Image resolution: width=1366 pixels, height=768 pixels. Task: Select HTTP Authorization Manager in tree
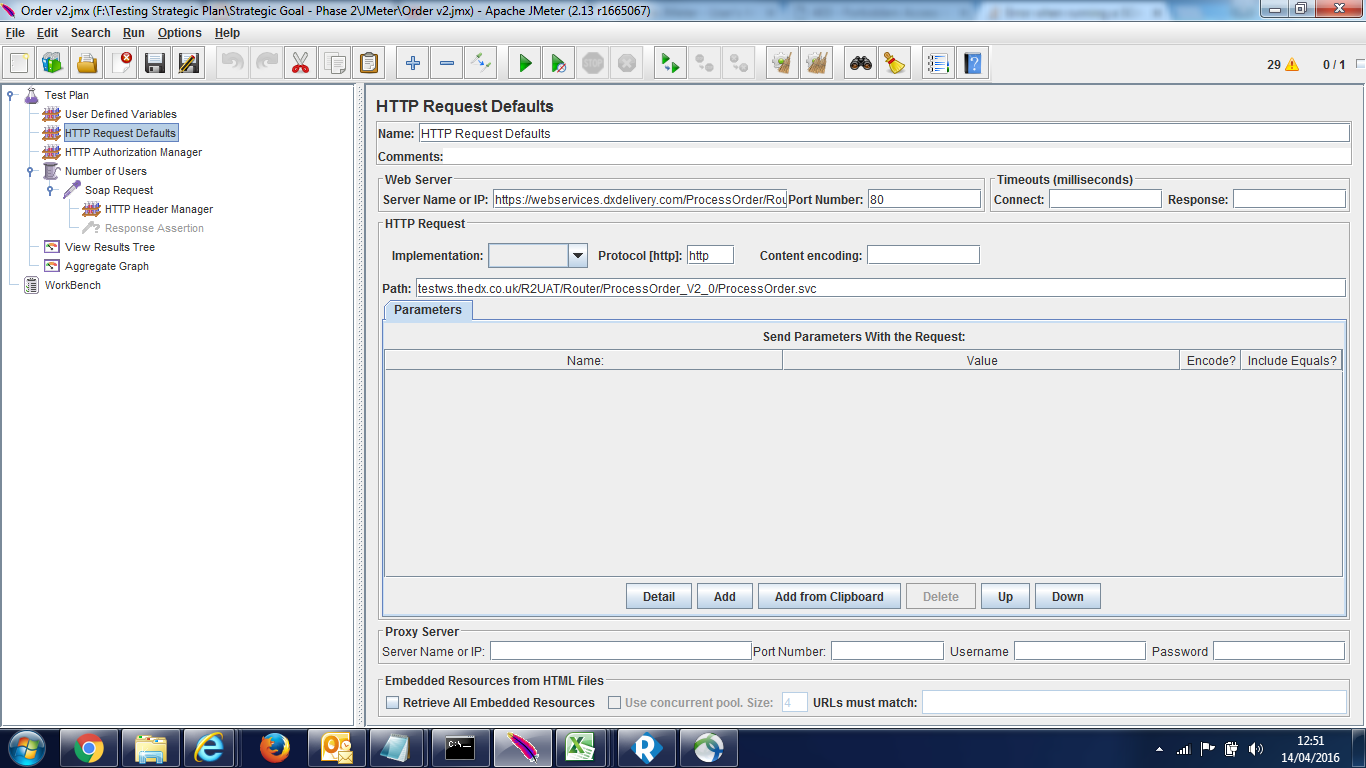134,153
